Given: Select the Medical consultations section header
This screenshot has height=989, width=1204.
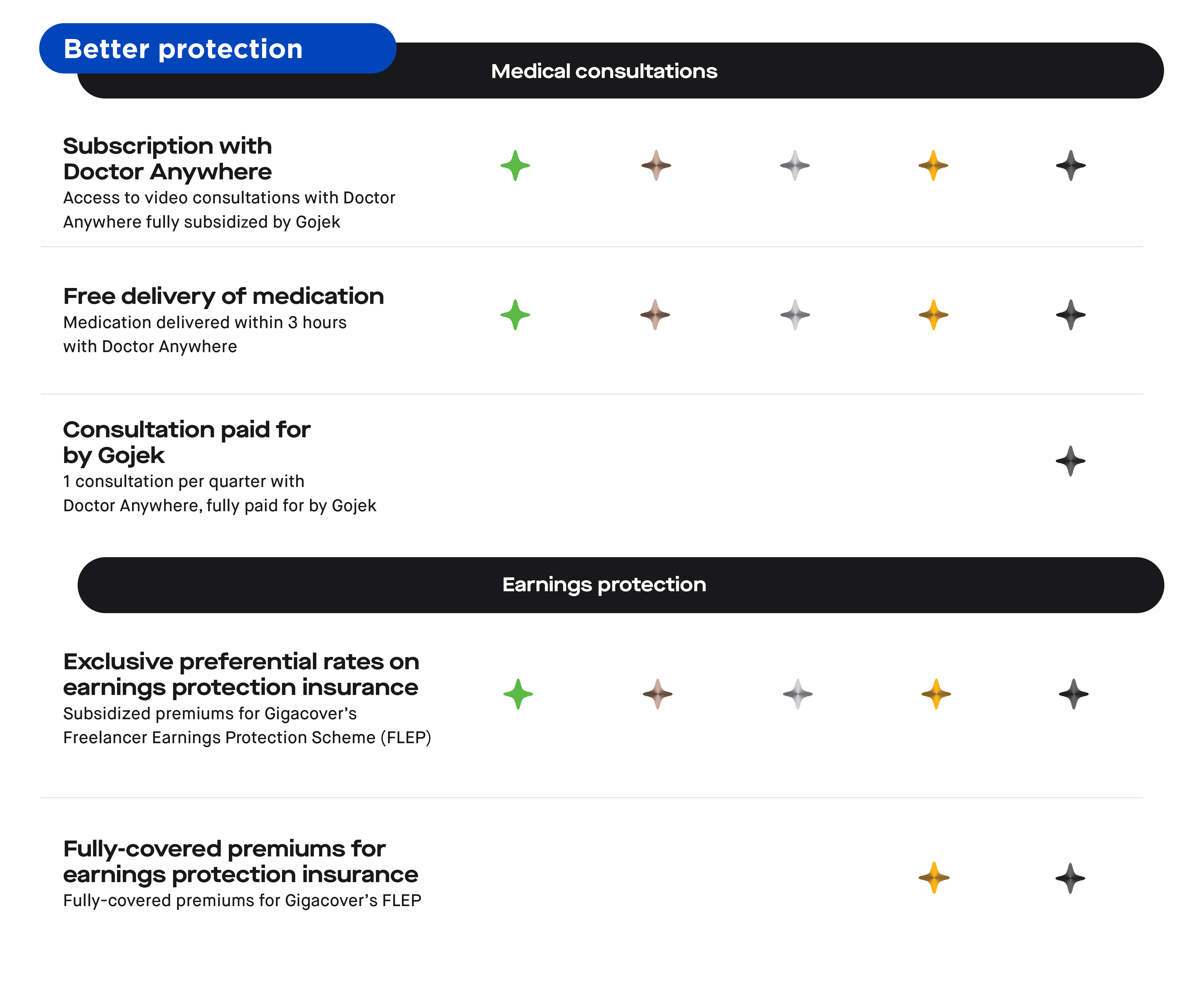Looking at the screenshot, I should pyautogui.click(x=621, y=71).
